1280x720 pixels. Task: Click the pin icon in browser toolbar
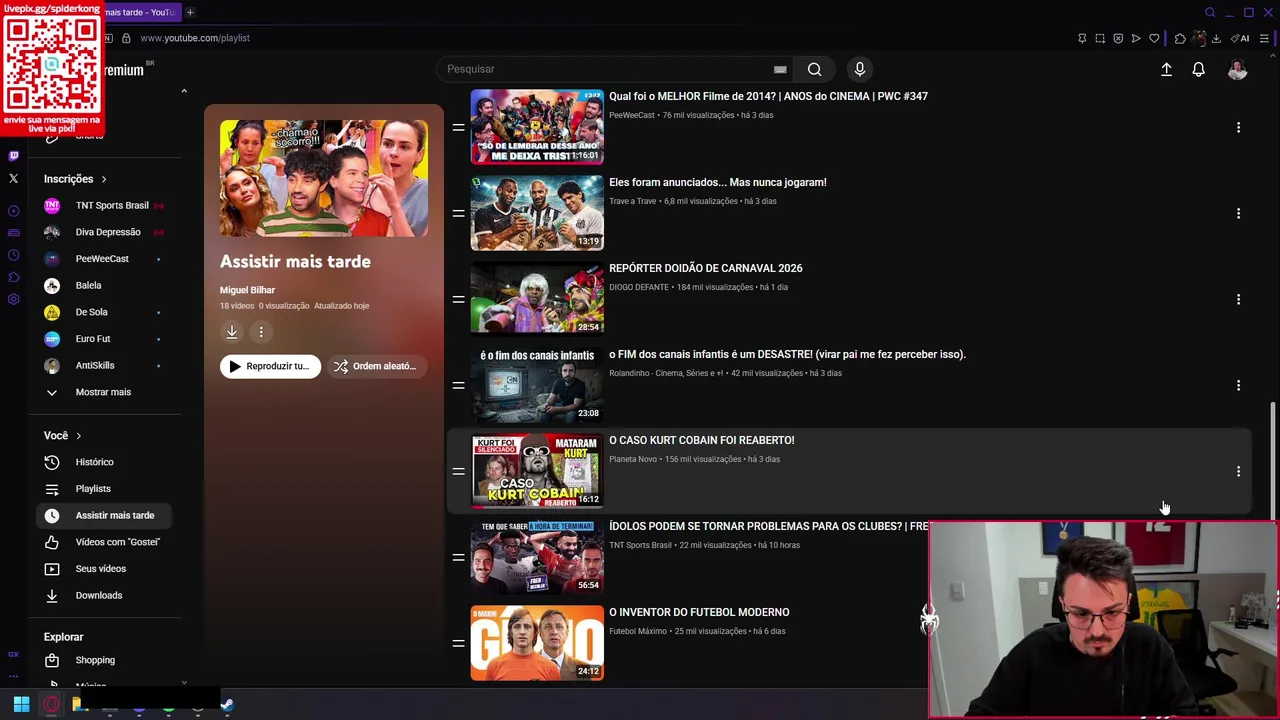(x=1082, y=38)
